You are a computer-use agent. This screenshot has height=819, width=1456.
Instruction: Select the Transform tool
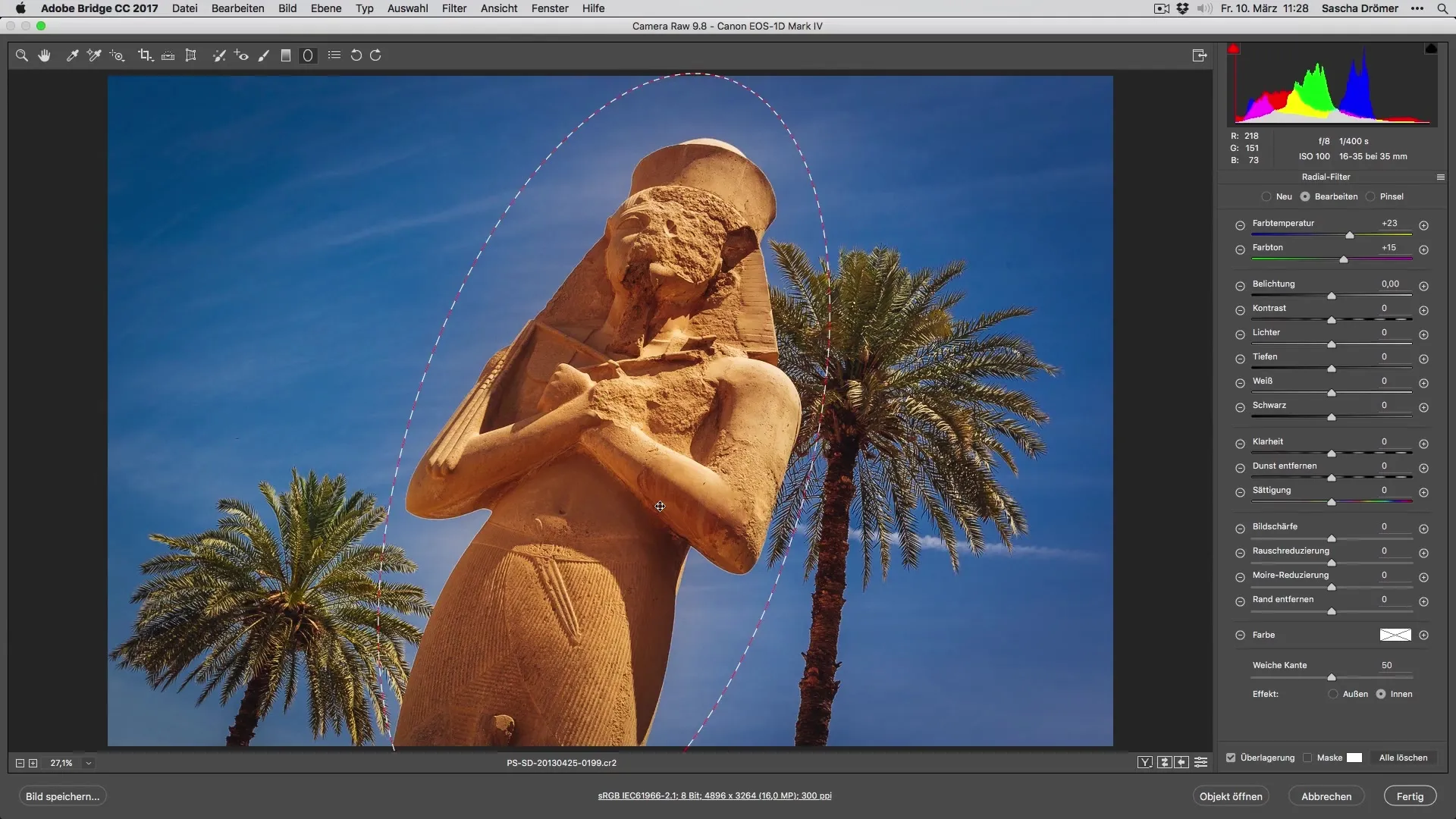[191, 55]
